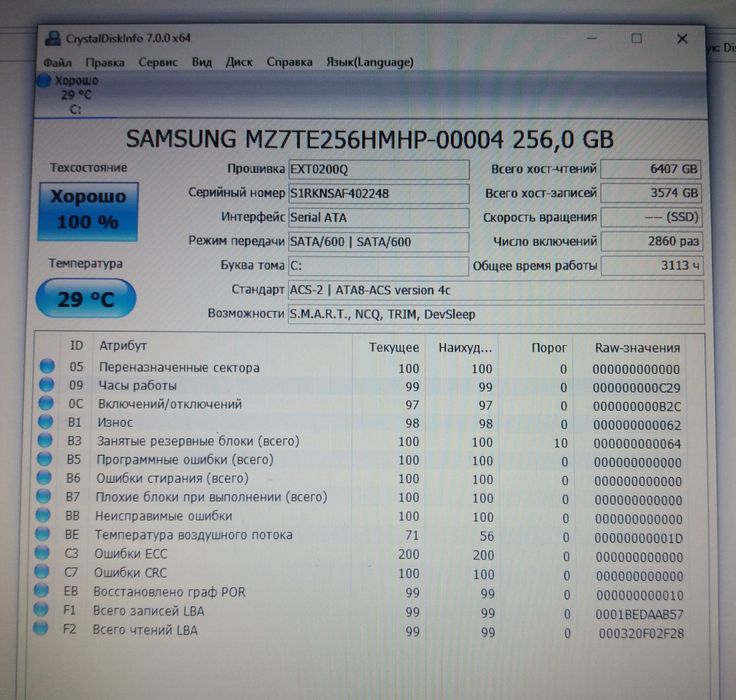Select the Всего записей LBA row
This screenshot has height=700, width=736.
pyautogui.click(x=359, y=612)
